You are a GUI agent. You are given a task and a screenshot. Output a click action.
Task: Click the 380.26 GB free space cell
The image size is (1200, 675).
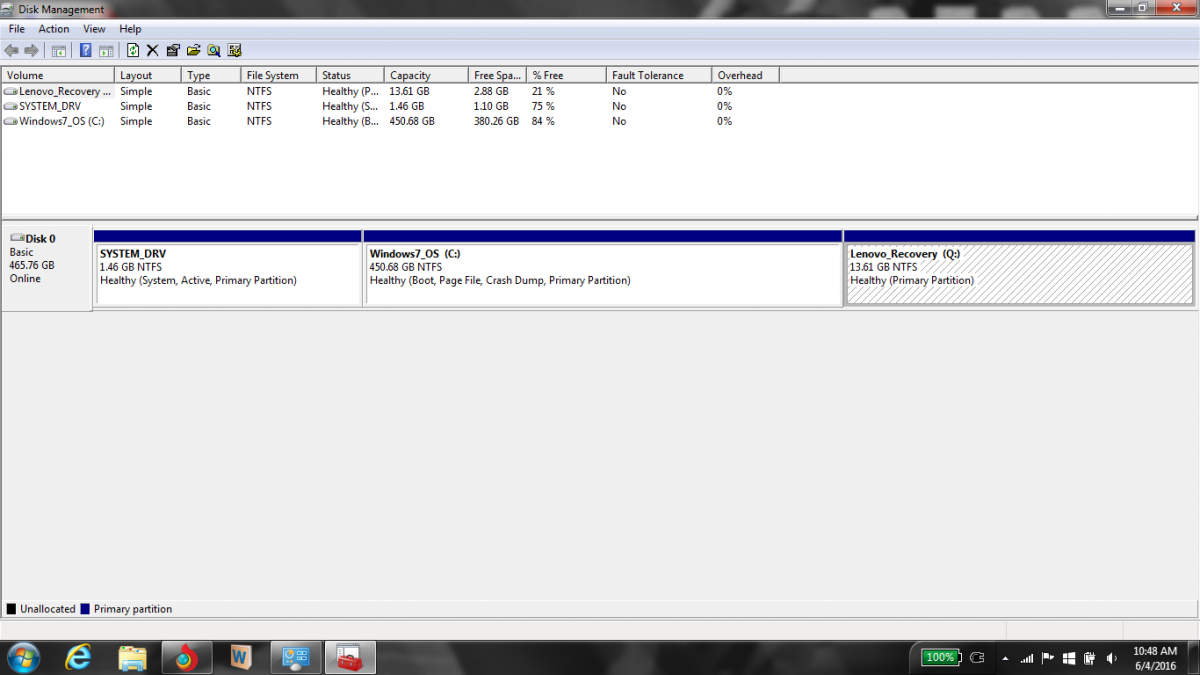(x=496, y=121)
